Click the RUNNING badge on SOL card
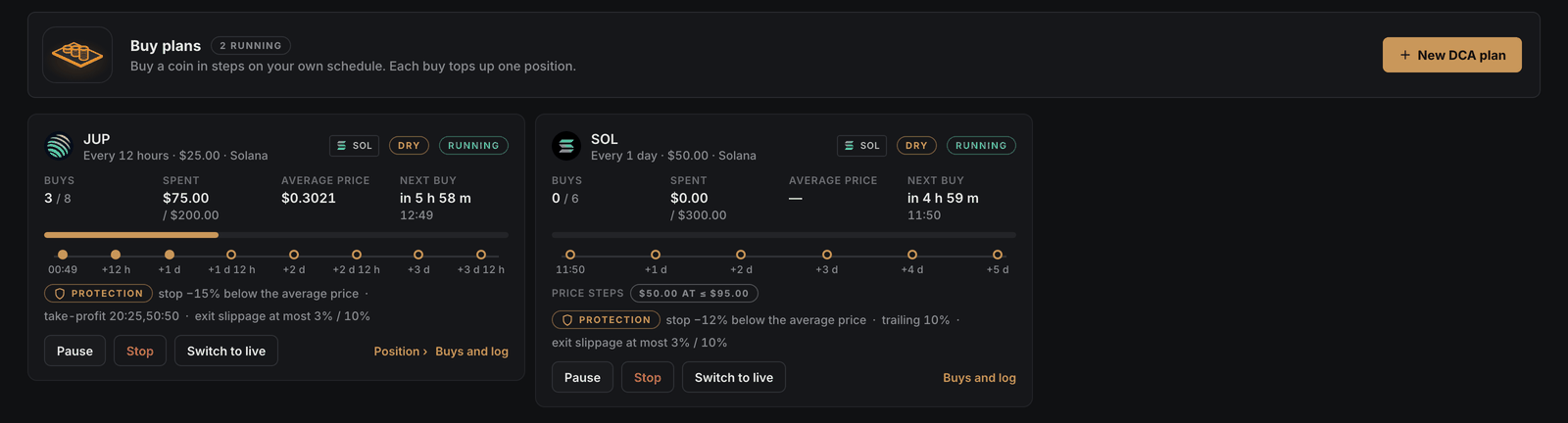Screen dimensions: 1568x423 [981, 146]
